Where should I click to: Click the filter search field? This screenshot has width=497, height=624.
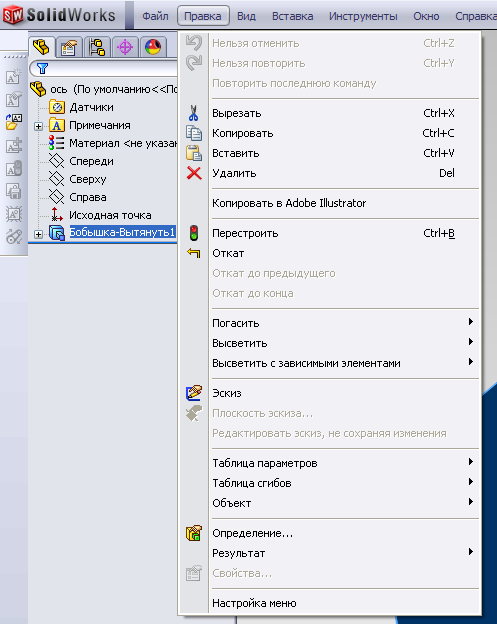(104, 69)
